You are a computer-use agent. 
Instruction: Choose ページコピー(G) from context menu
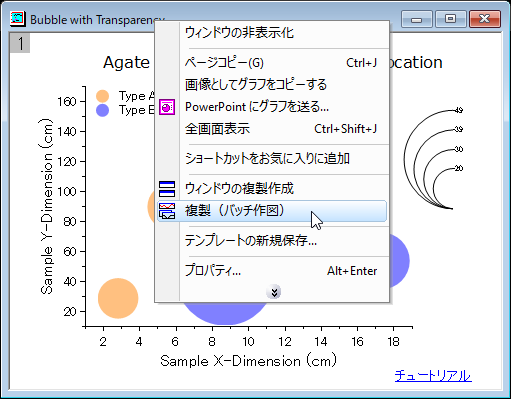pyautogui.click(x=273, y=62)
